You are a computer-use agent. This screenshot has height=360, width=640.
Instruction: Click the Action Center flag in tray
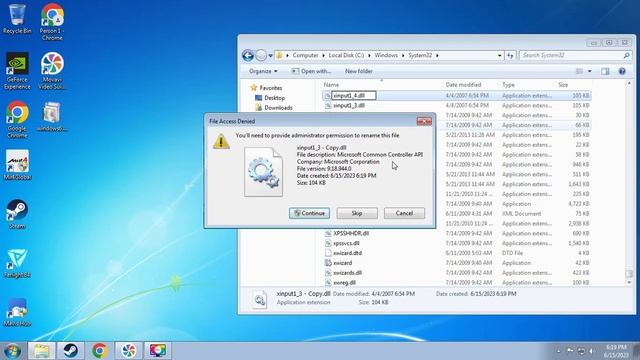coord(570,351)
